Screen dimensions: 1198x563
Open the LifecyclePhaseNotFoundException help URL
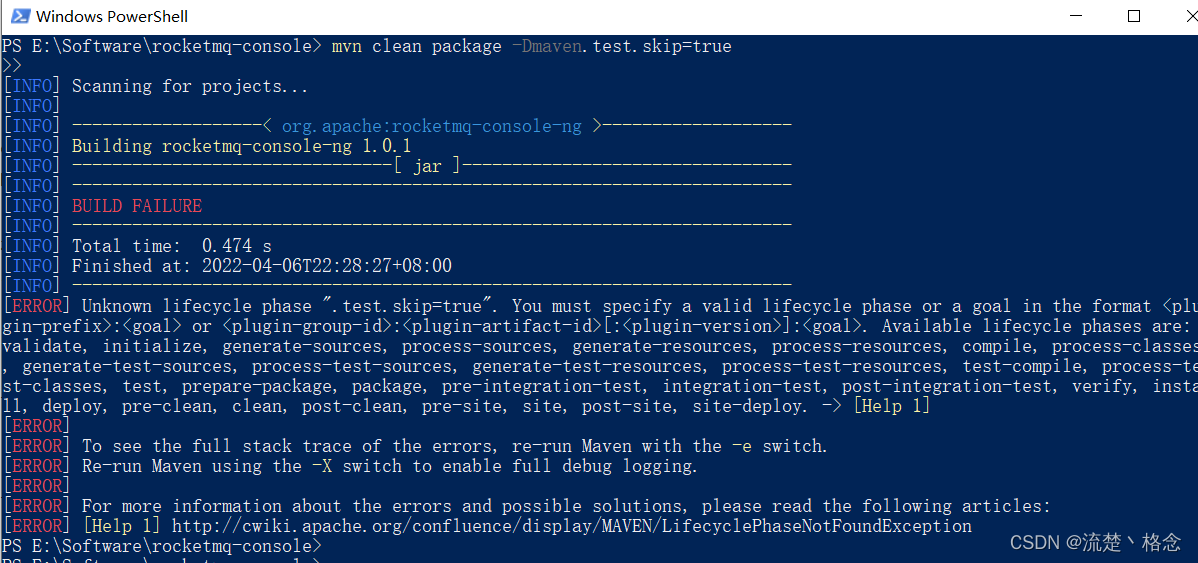click(x=571, y=526)
